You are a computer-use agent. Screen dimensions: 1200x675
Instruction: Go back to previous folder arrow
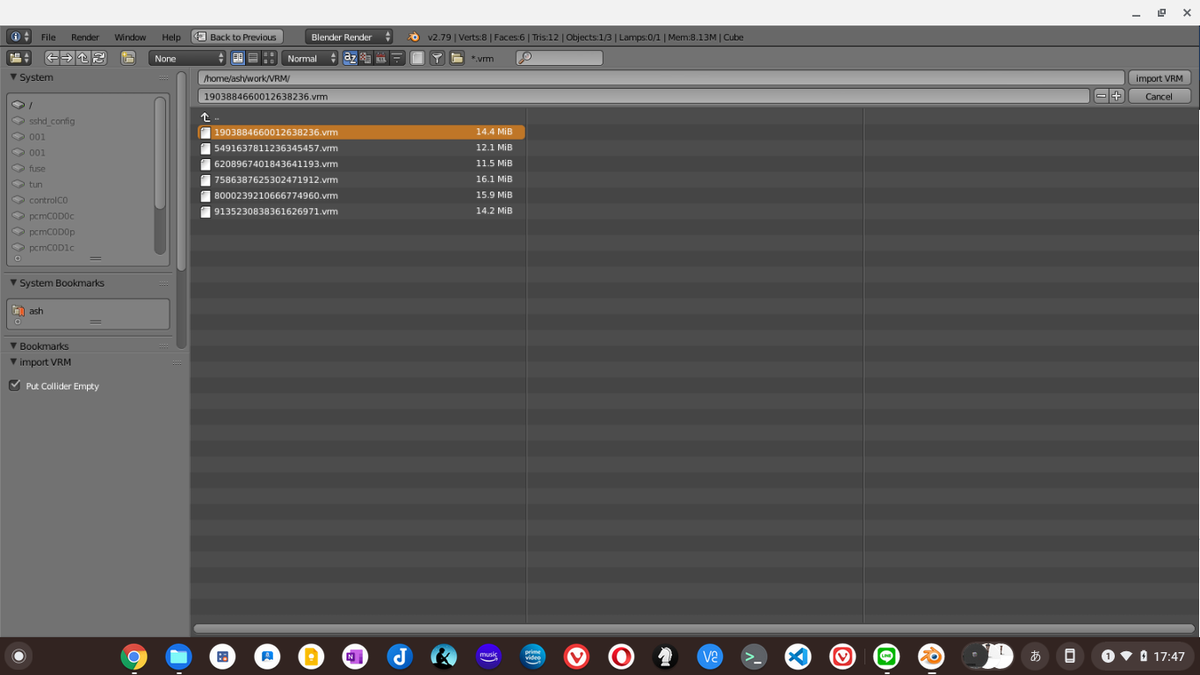(x=52, y=58)
